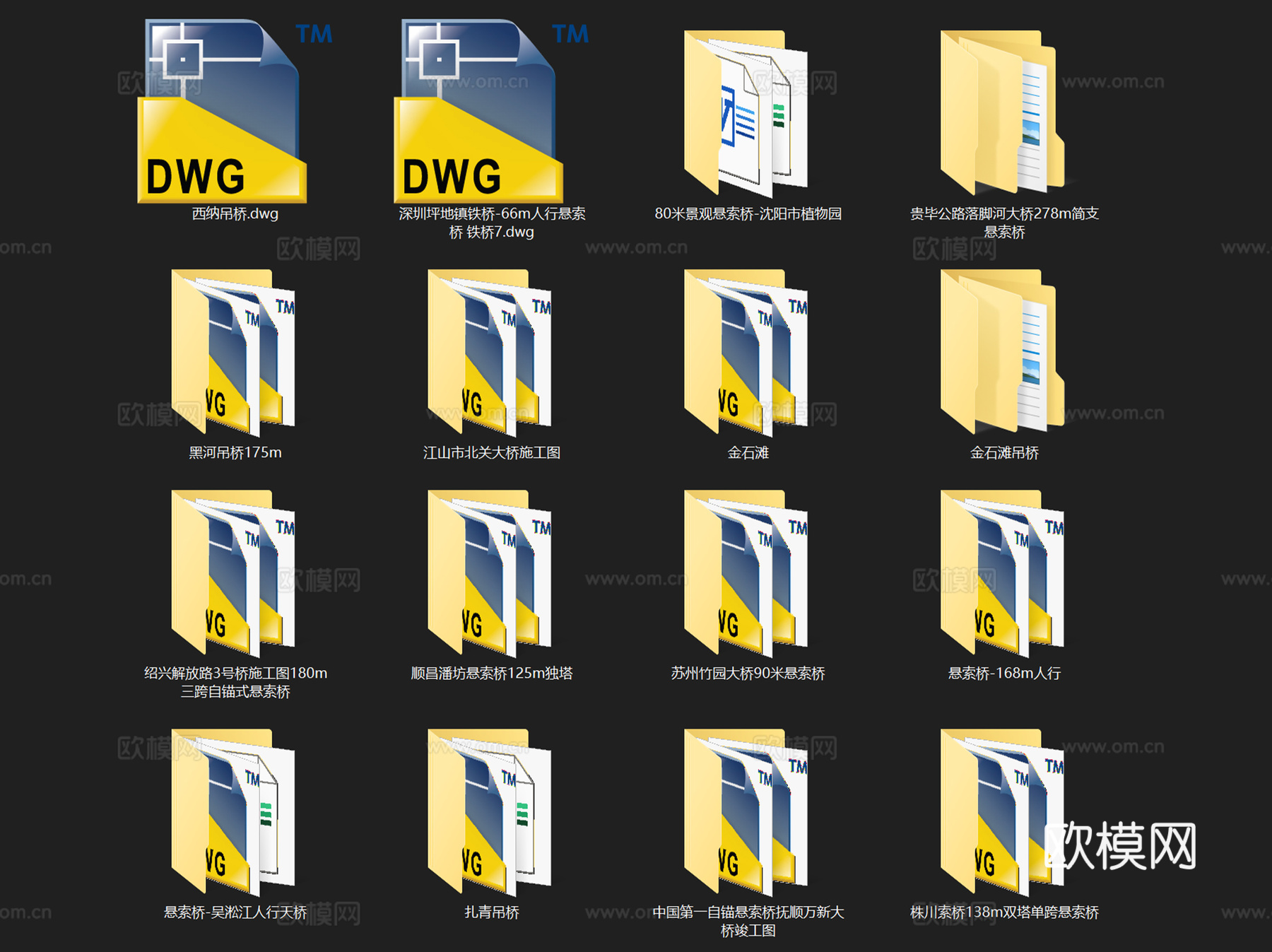Click the label 黑河吊桥175m
Image resolution: width=1272 pixels, height=952 pixels.
pyautogui.click(x=235, y=452)
